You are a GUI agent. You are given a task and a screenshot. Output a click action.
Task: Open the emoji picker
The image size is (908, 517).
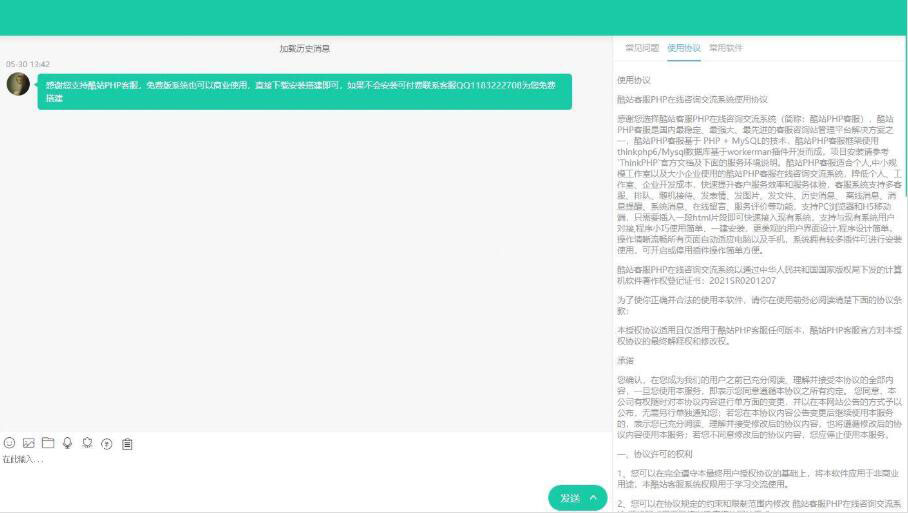tap(9, 443)
